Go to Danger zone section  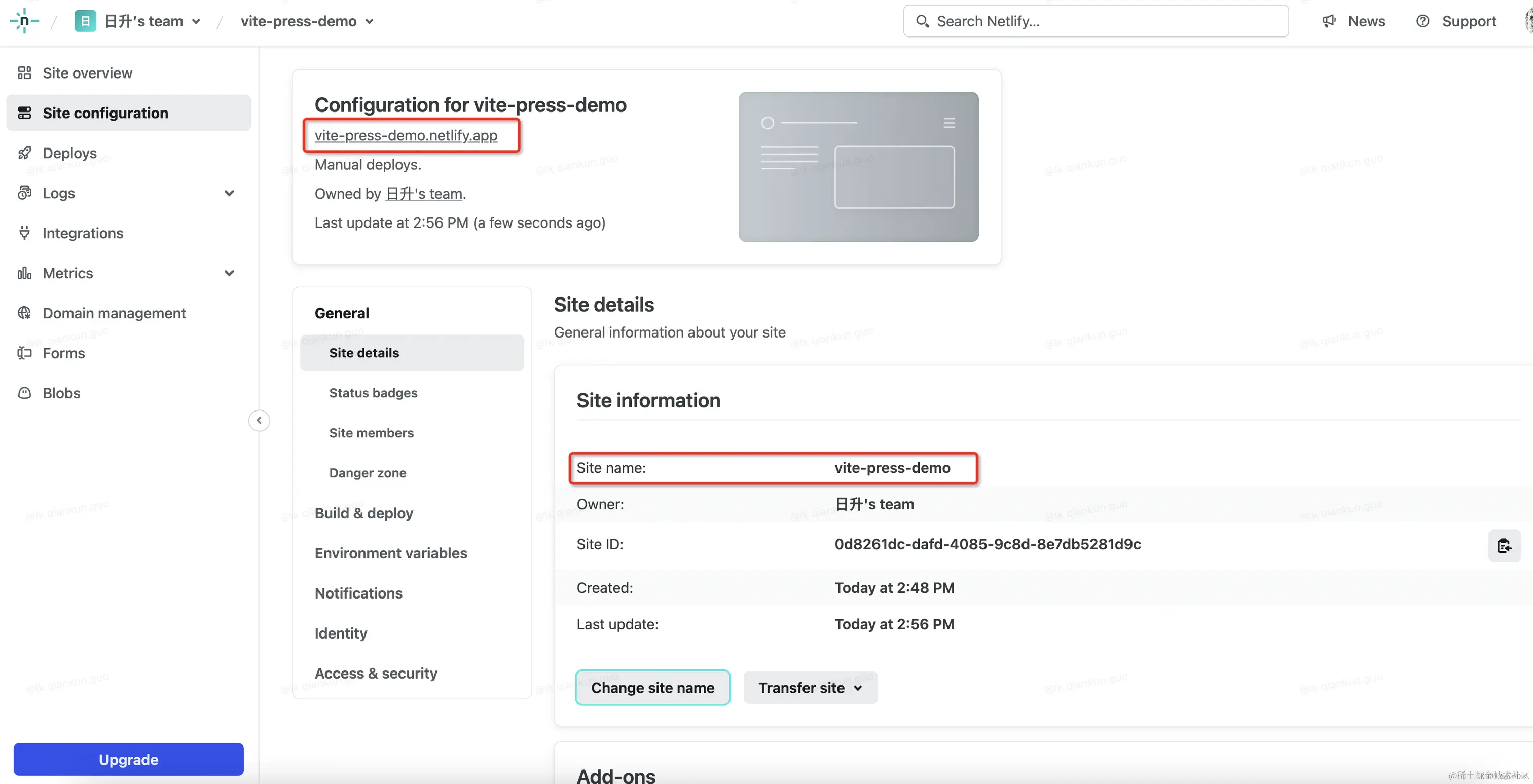coord(368,473)
